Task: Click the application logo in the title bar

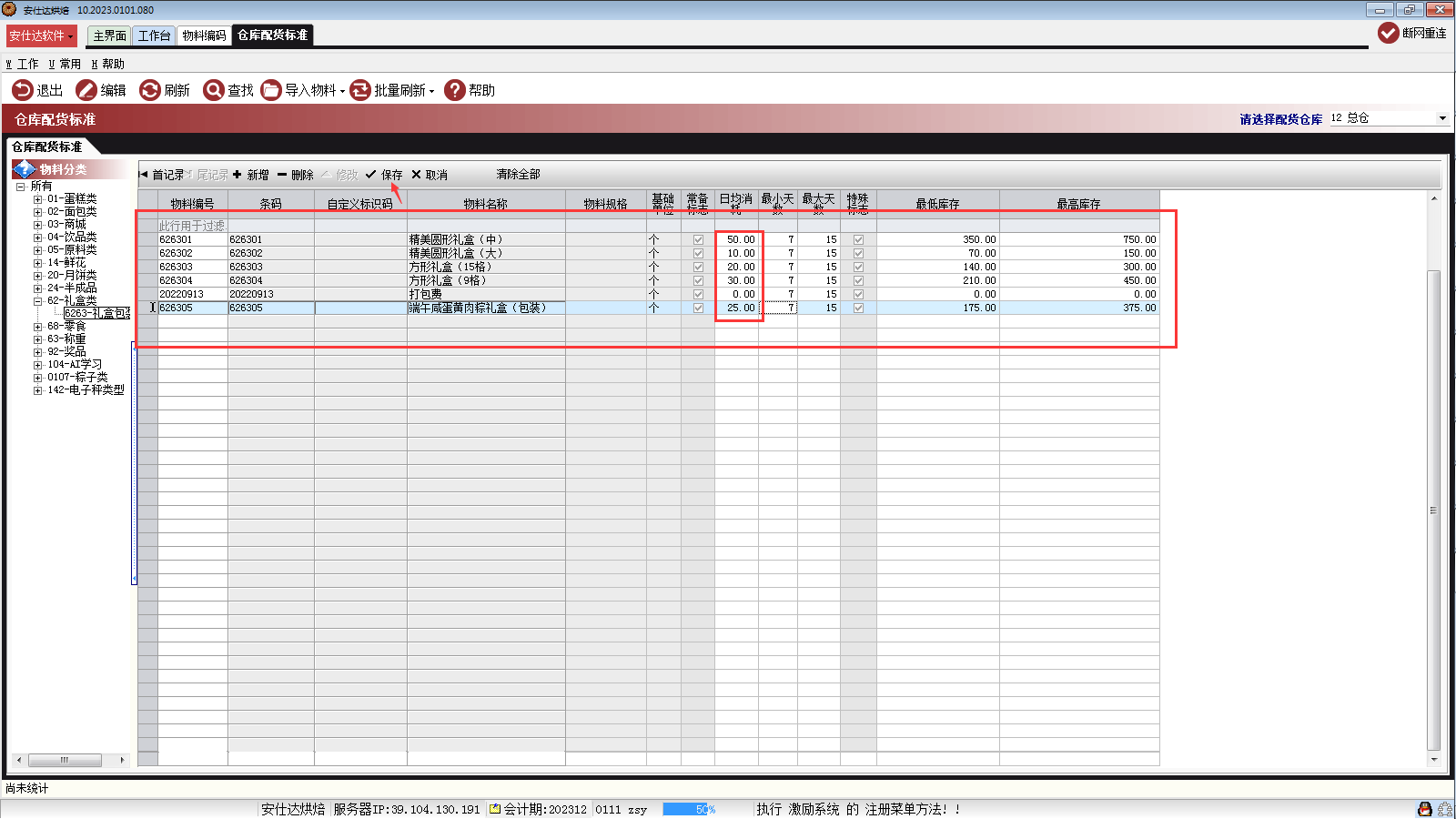Action: point(9,9)
